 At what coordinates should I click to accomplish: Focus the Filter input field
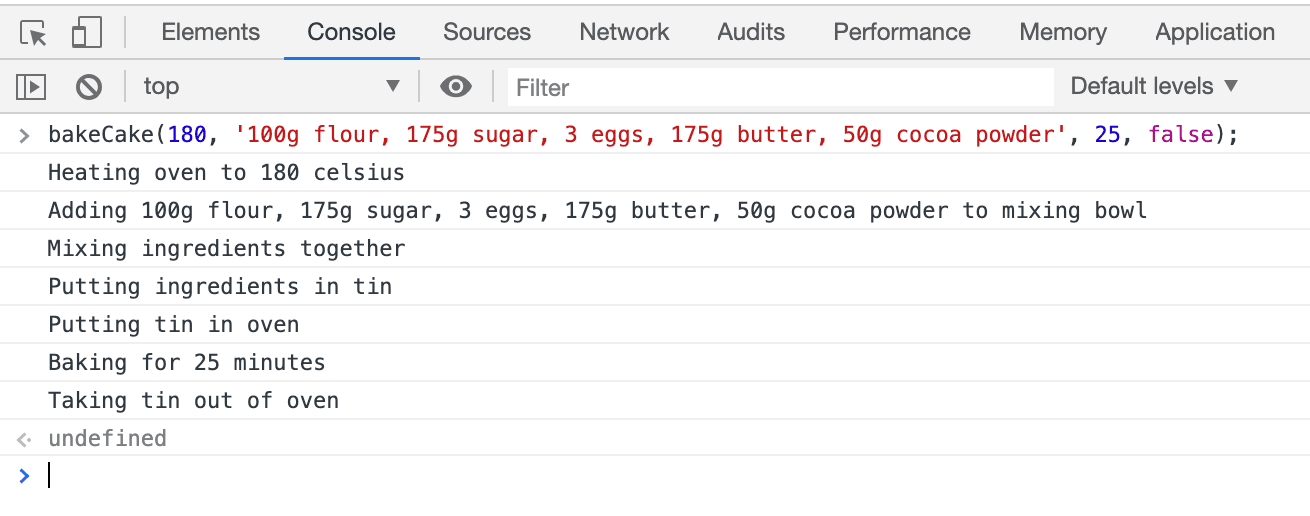point(780,87)
